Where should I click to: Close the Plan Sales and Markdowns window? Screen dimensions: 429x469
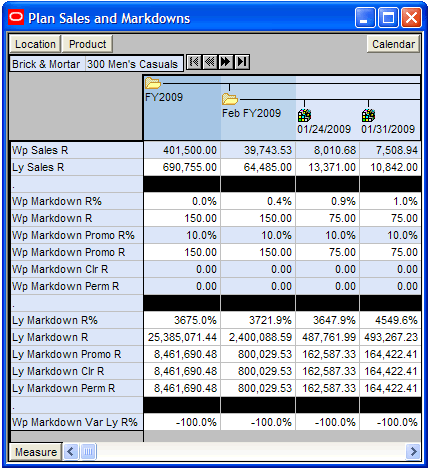point(411,18)
